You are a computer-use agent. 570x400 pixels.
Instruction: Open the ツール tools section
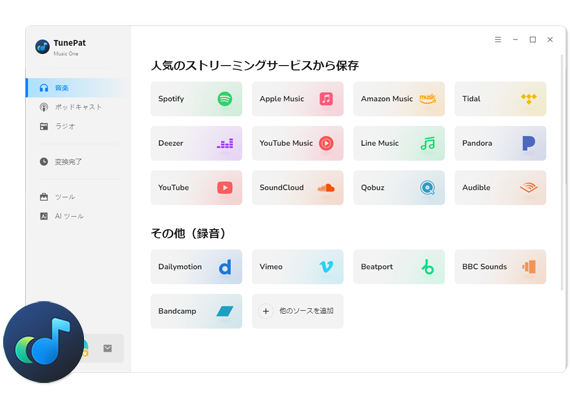point(78,197)
